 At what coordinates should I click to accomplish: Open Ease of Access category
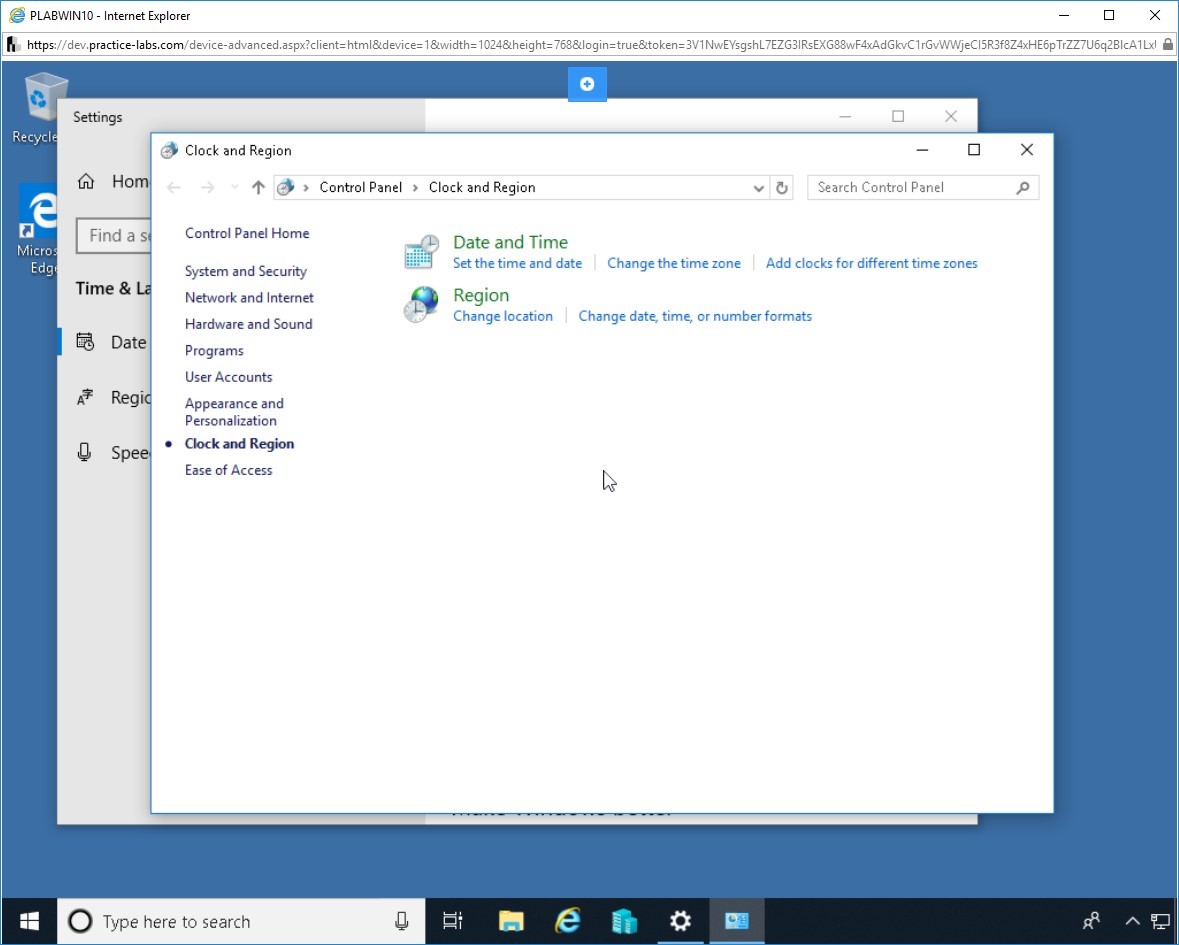228,470
